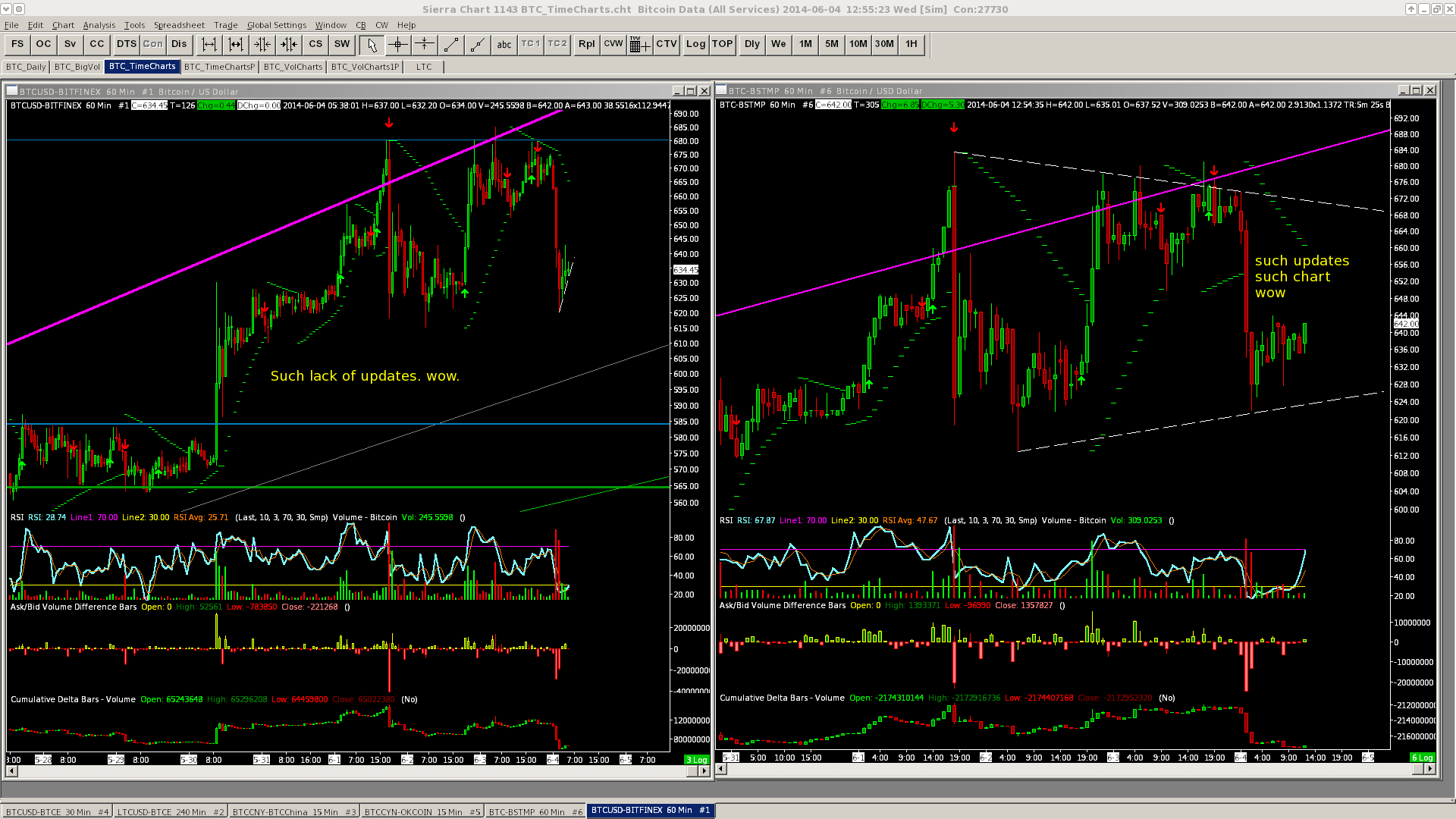Click the 5M timeframe button

coord(832,44)
